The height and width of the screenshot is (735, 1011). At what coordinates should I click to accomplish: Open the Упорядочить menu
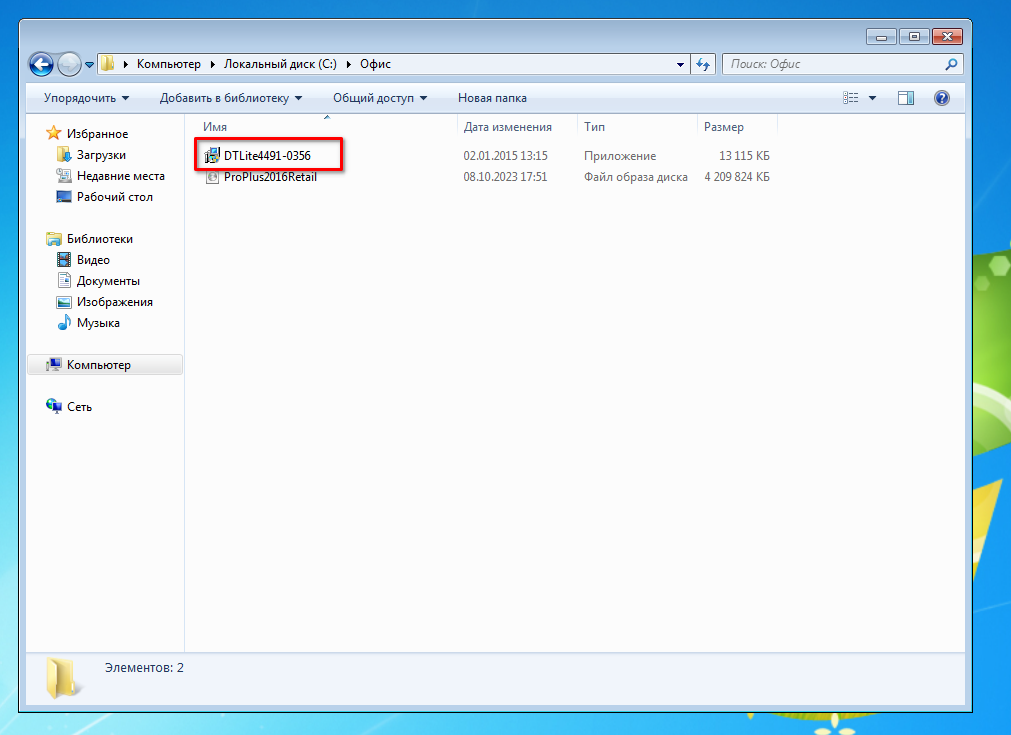86,98
